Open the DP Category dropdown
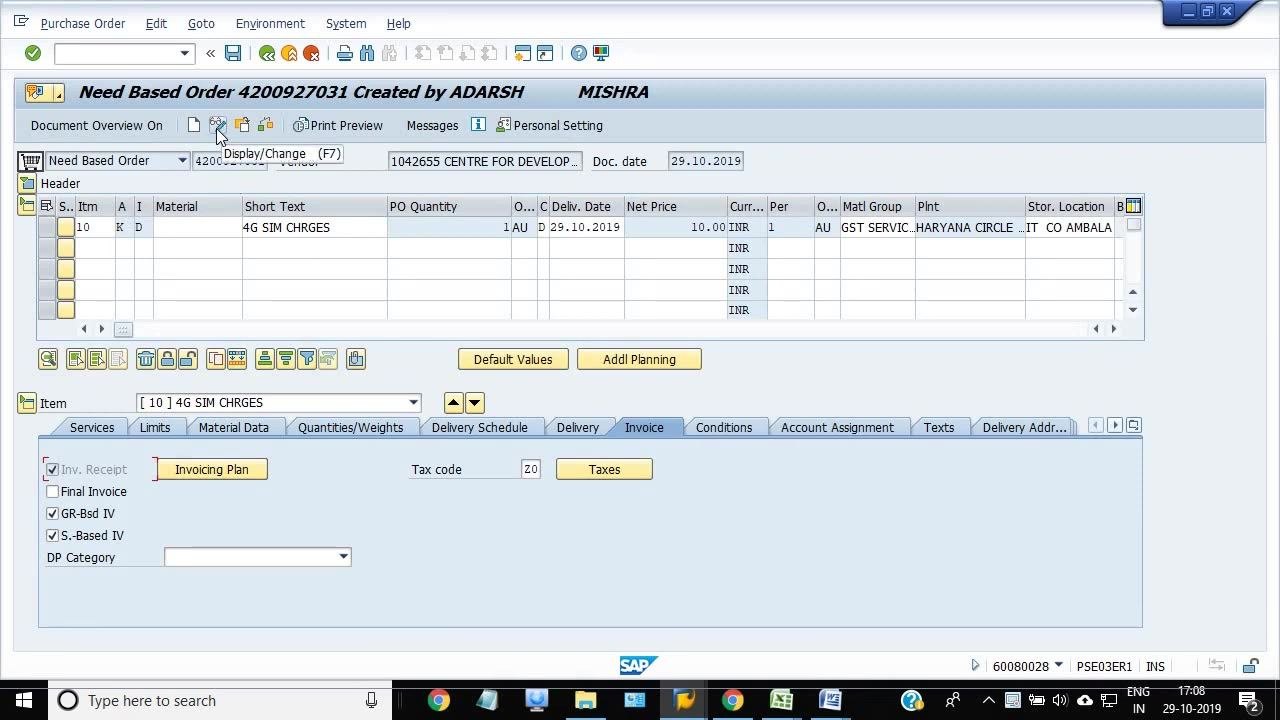1280x720 pixels. pyautogui.click(x=343, y=557)
